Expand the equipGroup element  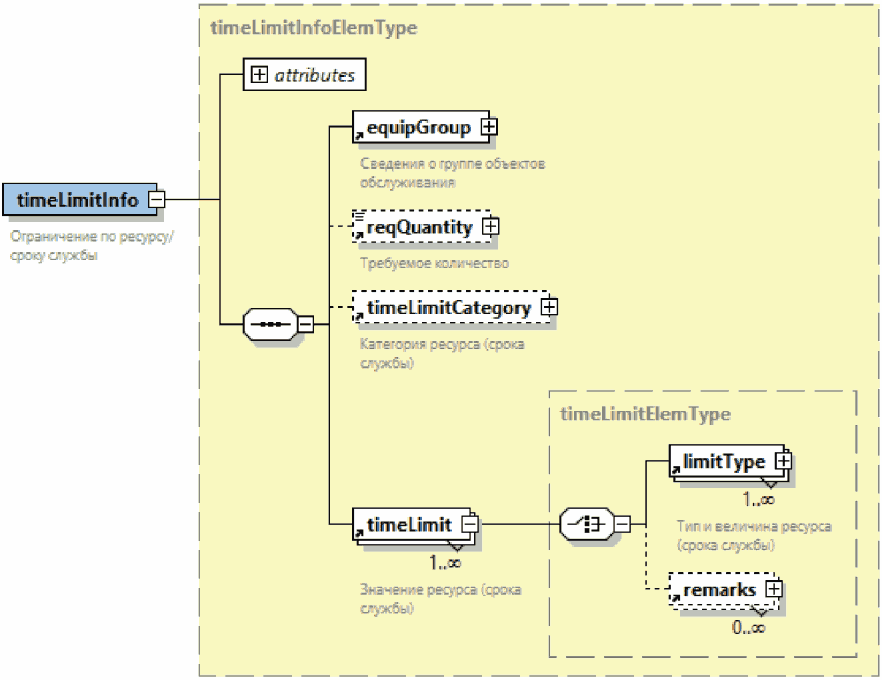click(x=490, y=127)
